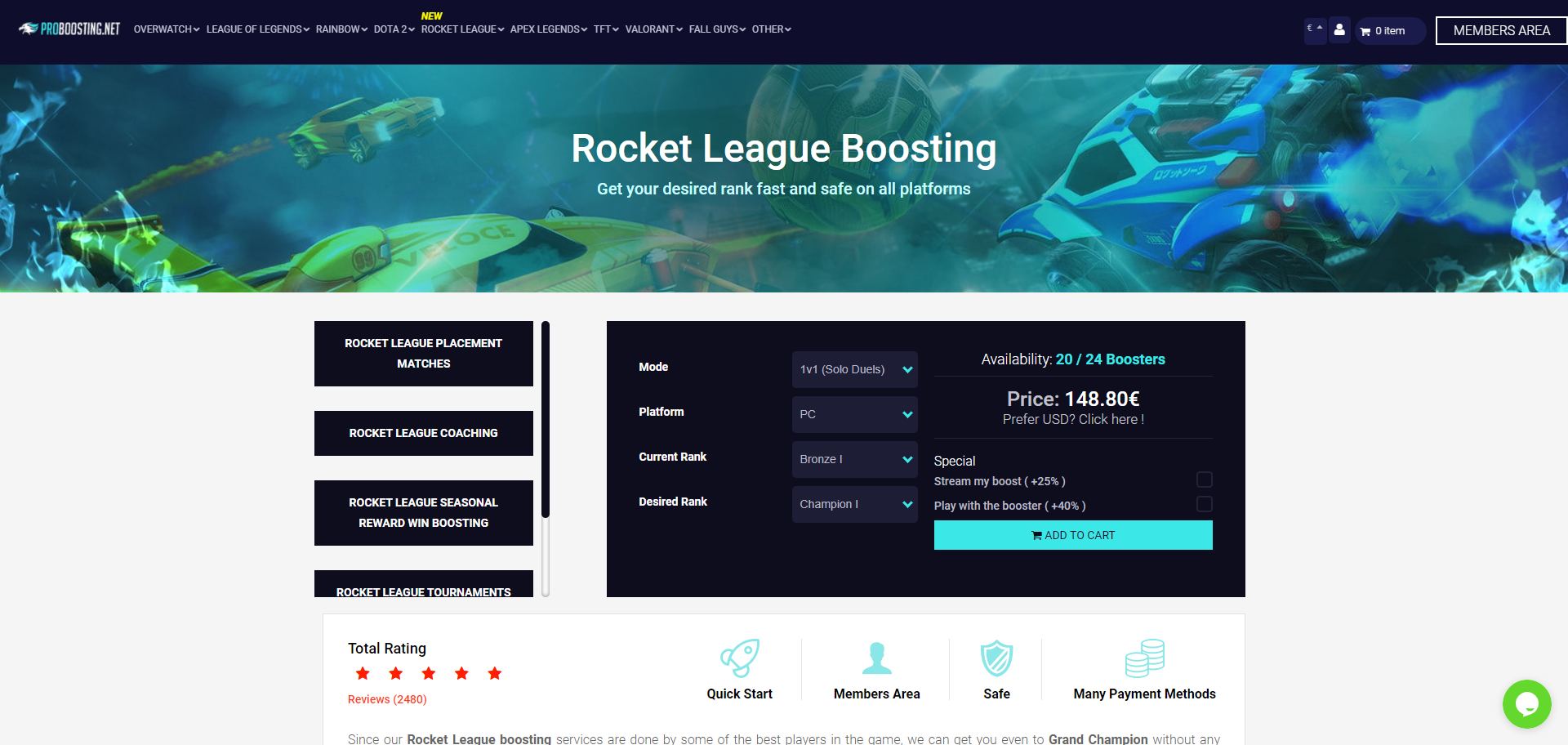The image size is (1568, 745).
Task: Open Rocket League Seasonal Reward Win Boosting
Action: pyautogui.click(x=423, y=513)
